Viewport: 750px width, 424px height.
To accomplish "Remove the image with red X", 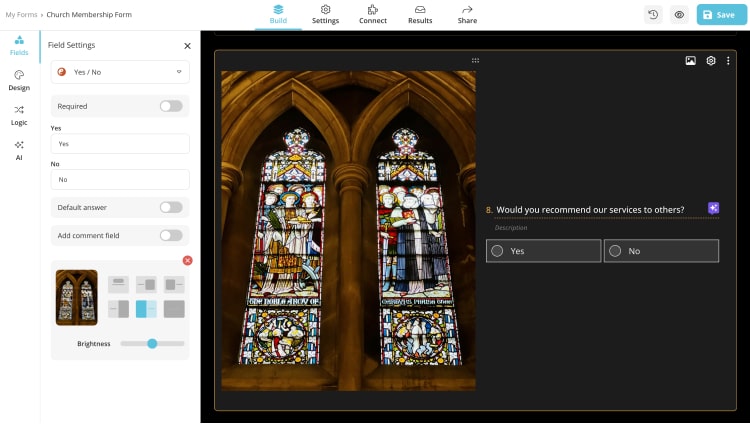I will pyautogui.click(x=187, y=261).
